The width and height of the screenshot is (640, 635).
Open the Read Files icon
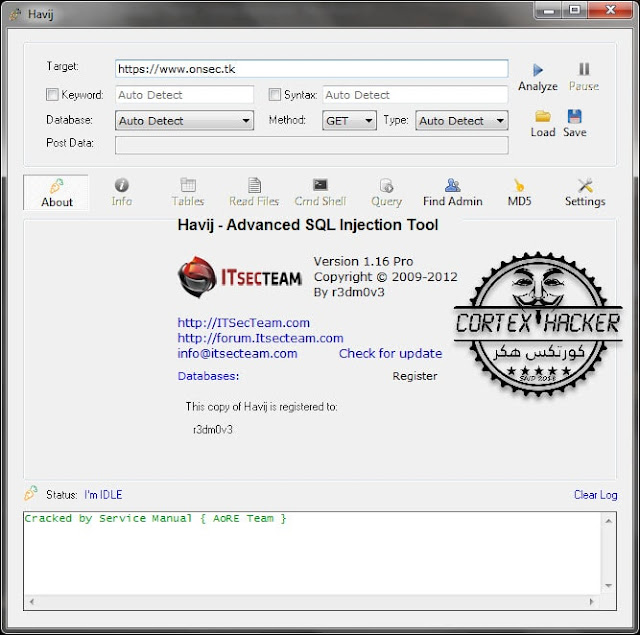tap(254, 185)
